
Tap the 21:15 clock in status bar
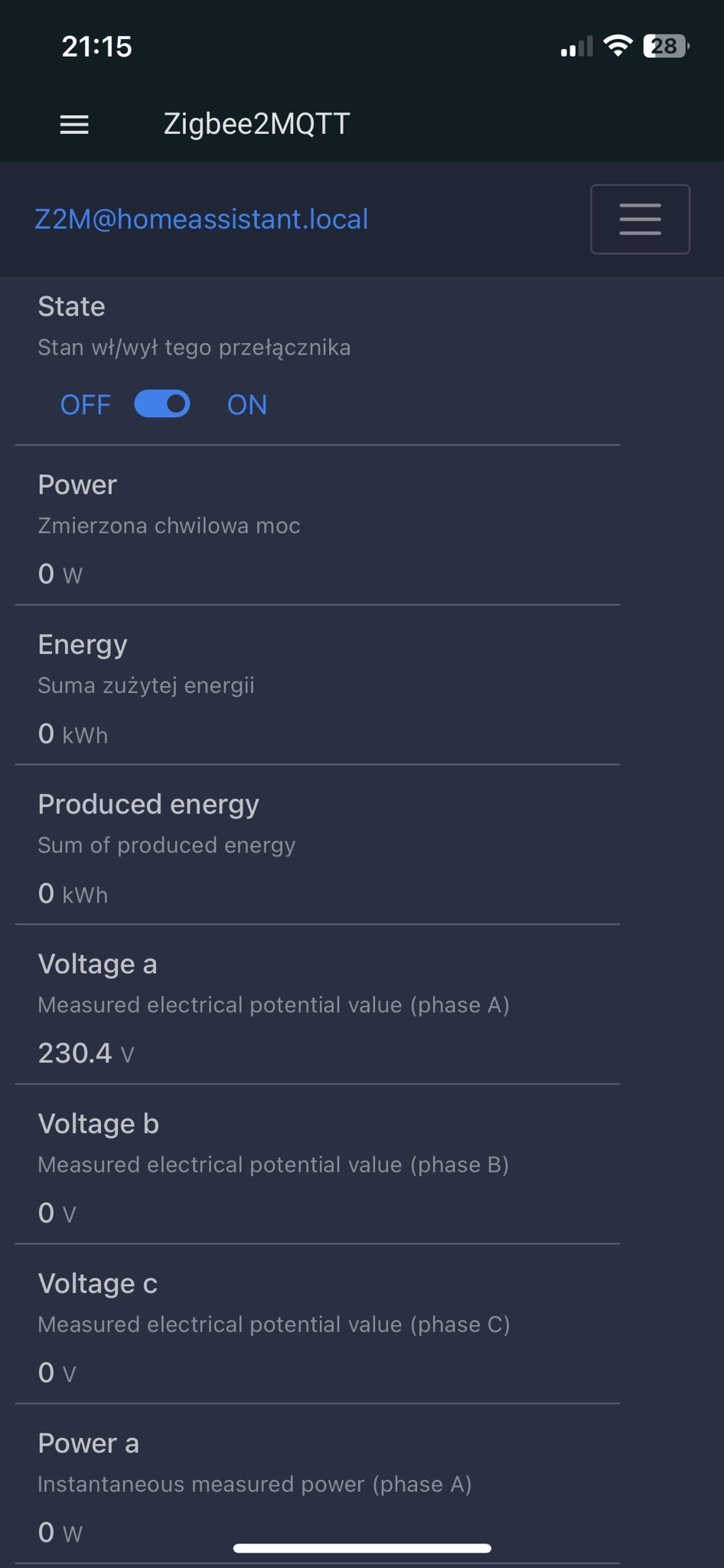(96, 47)
